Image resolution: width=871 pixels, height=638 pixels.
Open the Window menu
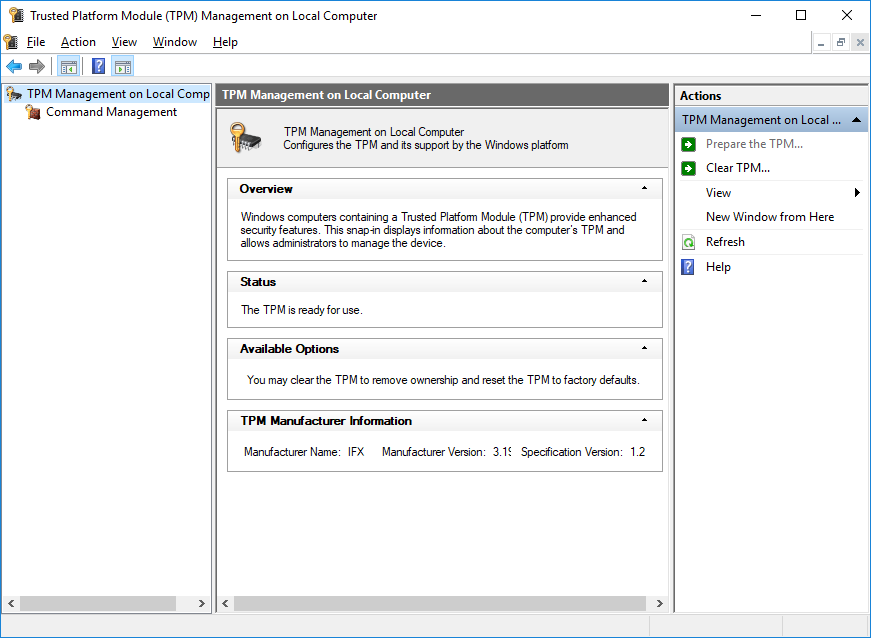coord(174,42)
